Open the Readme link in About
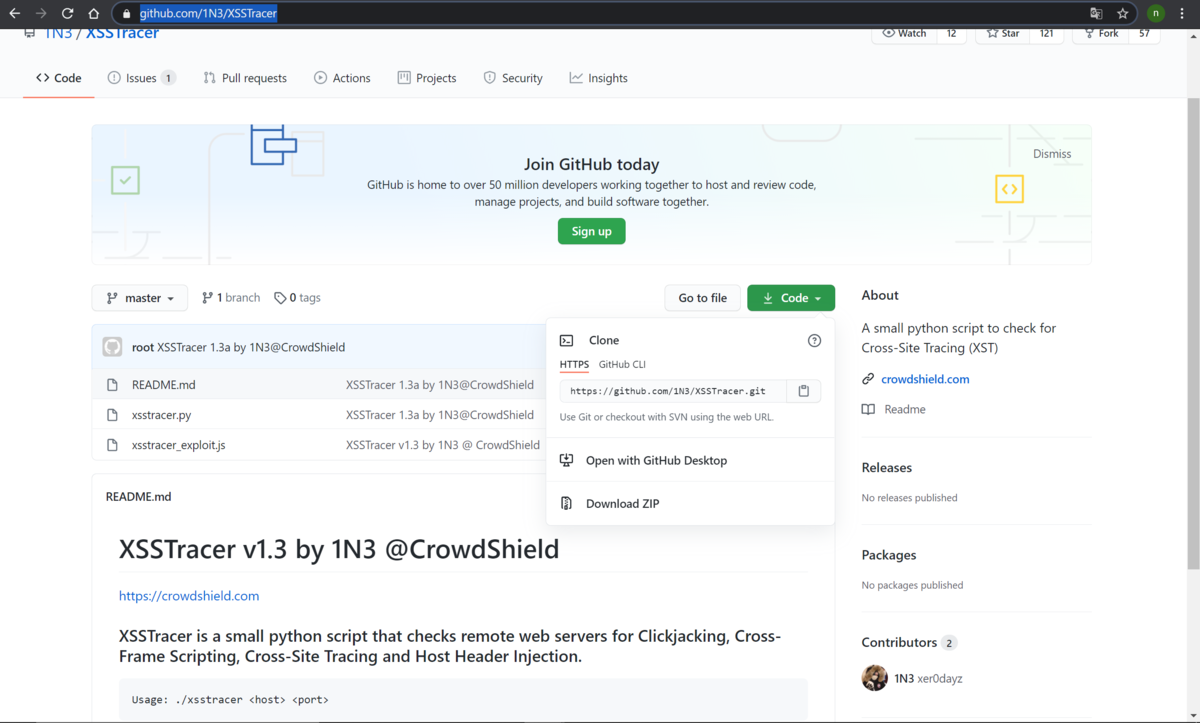 pos(905,409)
